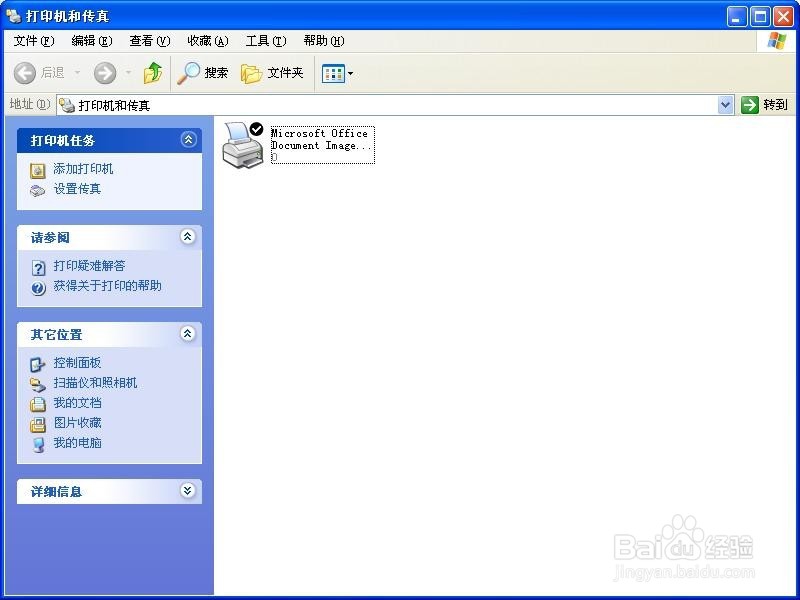Click the 文件夹 folders button label

[x=286, y=73]
